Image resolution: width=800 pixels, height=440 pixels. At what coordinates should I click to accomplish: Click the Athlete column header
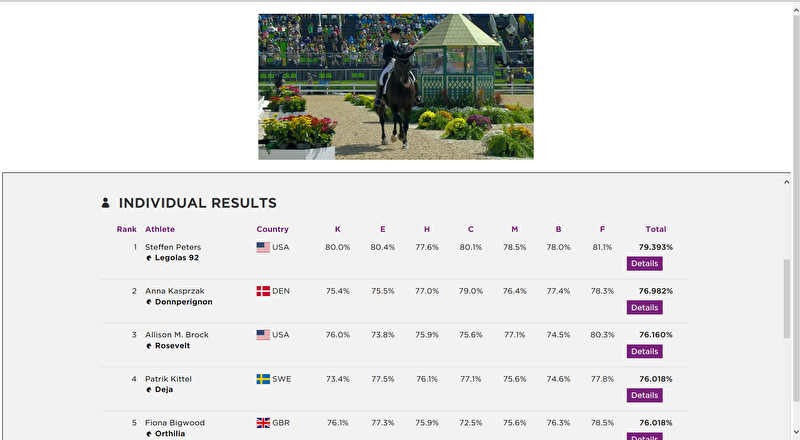pyautogui.click(x=160, y=229)
